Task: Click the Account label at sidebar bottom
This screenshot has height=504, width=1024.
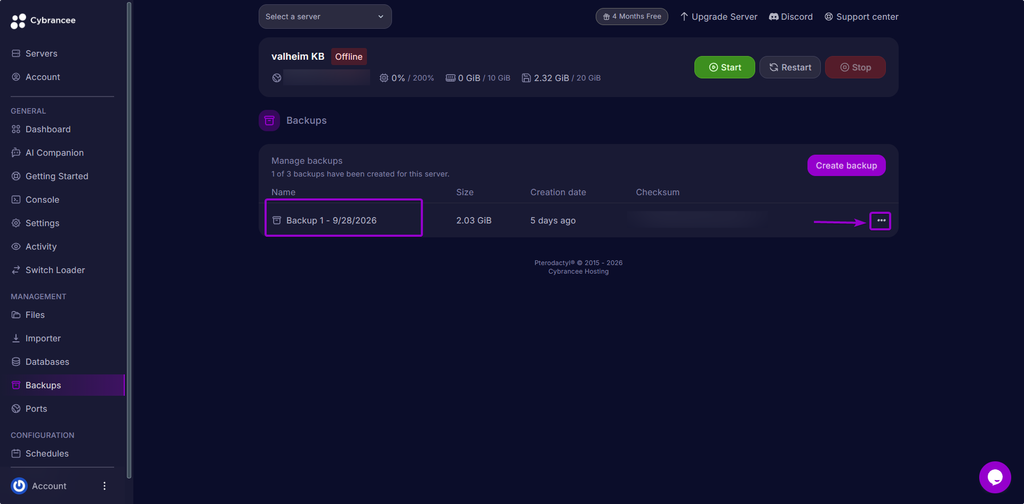Action: tap(49, 486)
